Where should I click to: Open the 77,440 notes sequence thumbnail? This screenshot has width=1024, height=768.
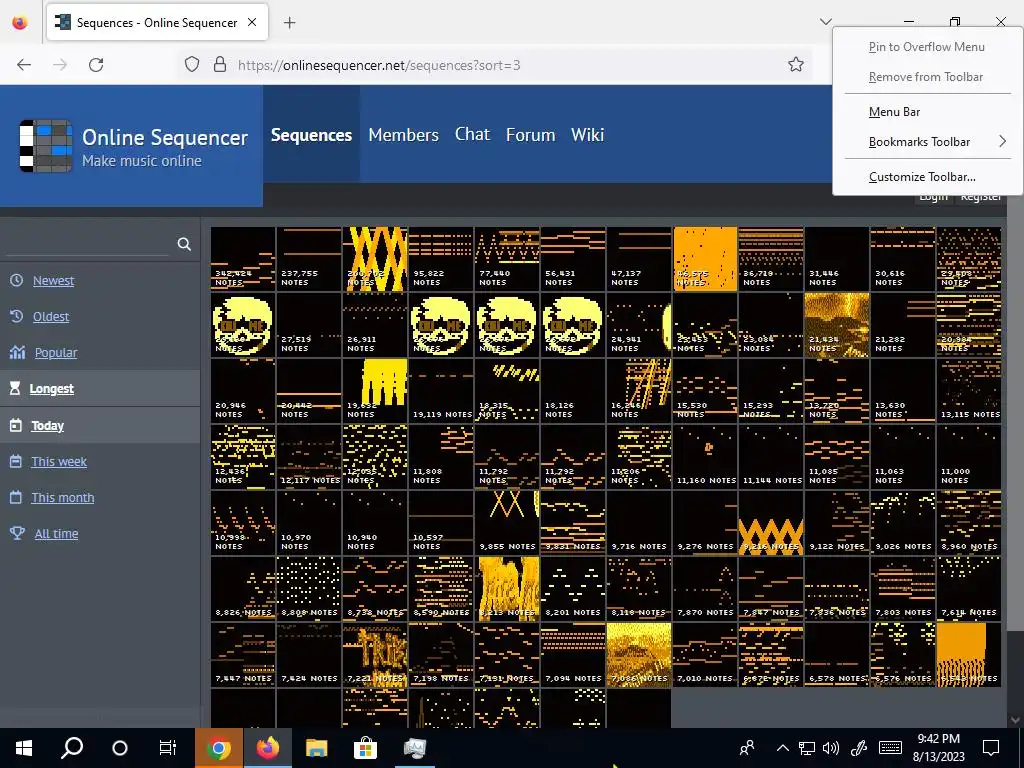point(507,259)
